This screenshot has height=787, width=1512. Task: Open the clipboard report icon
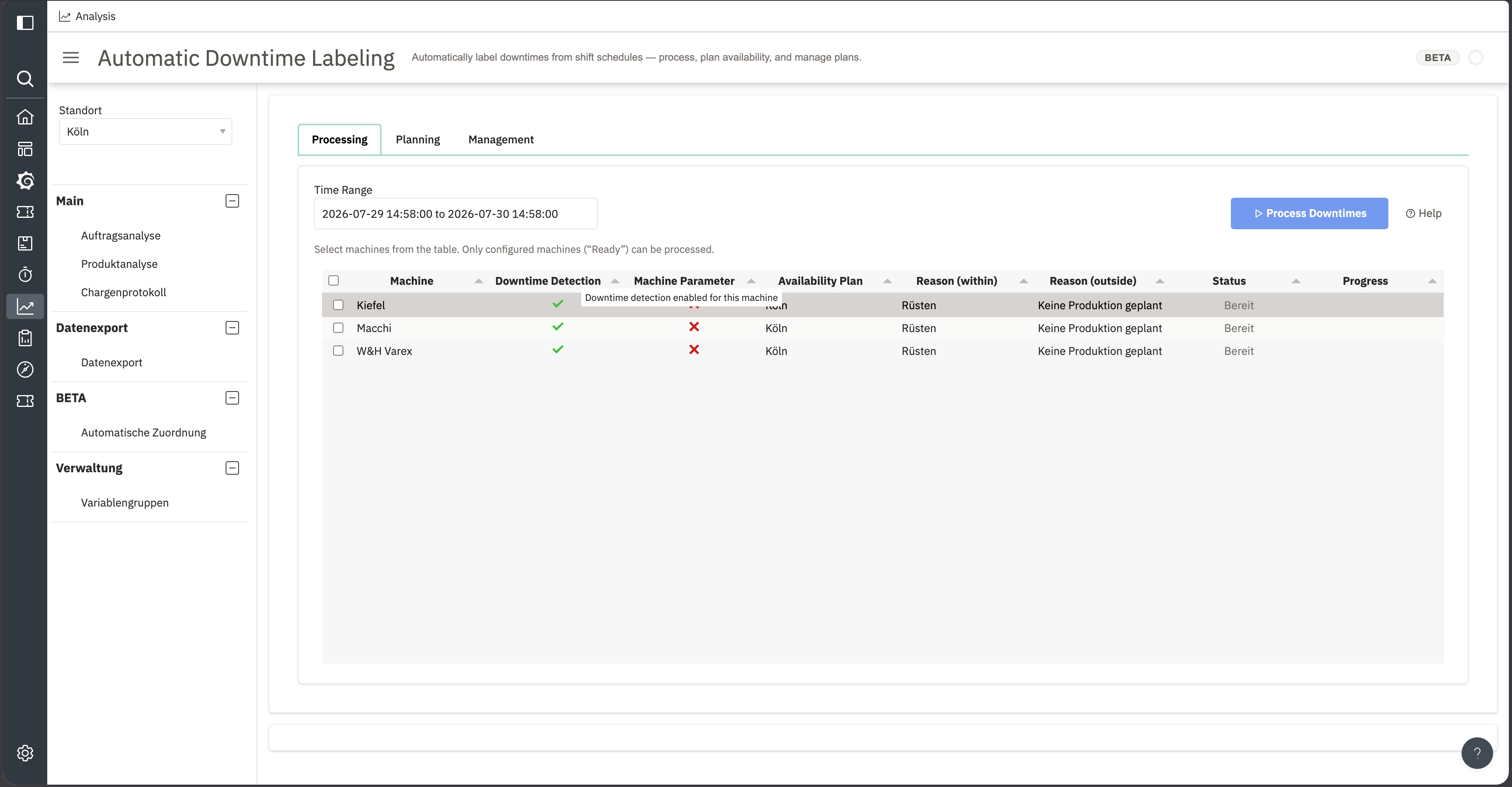pos(25,338)
